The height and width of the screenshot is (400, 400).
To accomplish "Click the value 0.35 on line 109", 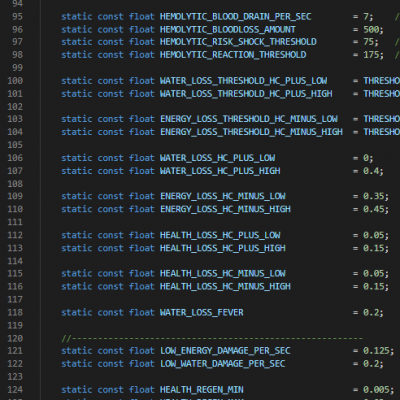I will [374, 196].
